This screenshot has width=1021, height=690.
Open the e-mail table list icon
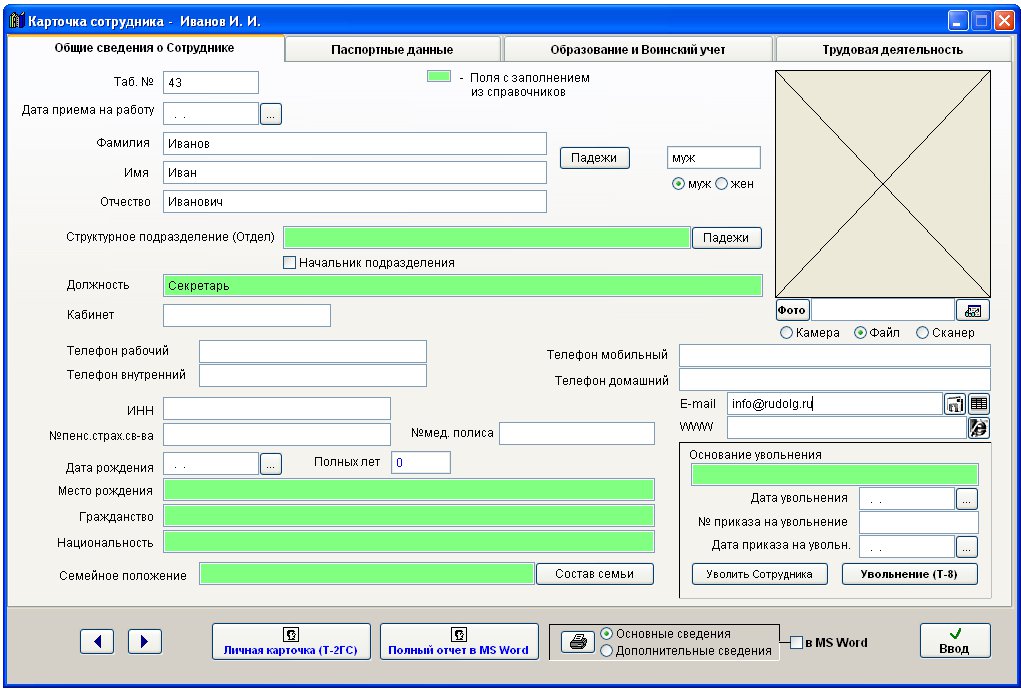tap(979, 404)
